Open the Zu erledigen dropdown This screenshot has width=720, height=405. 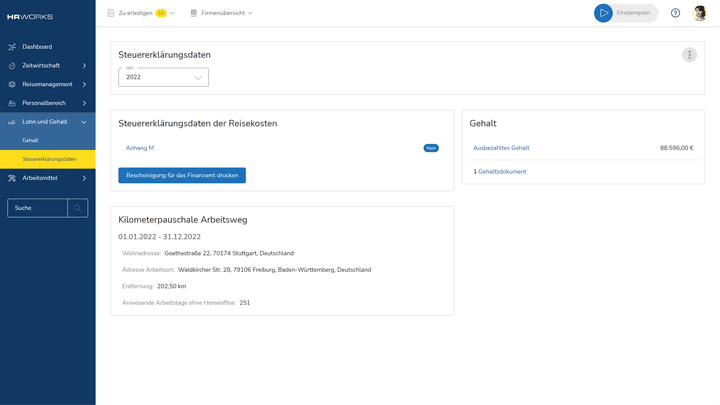[x=141, y=13]
